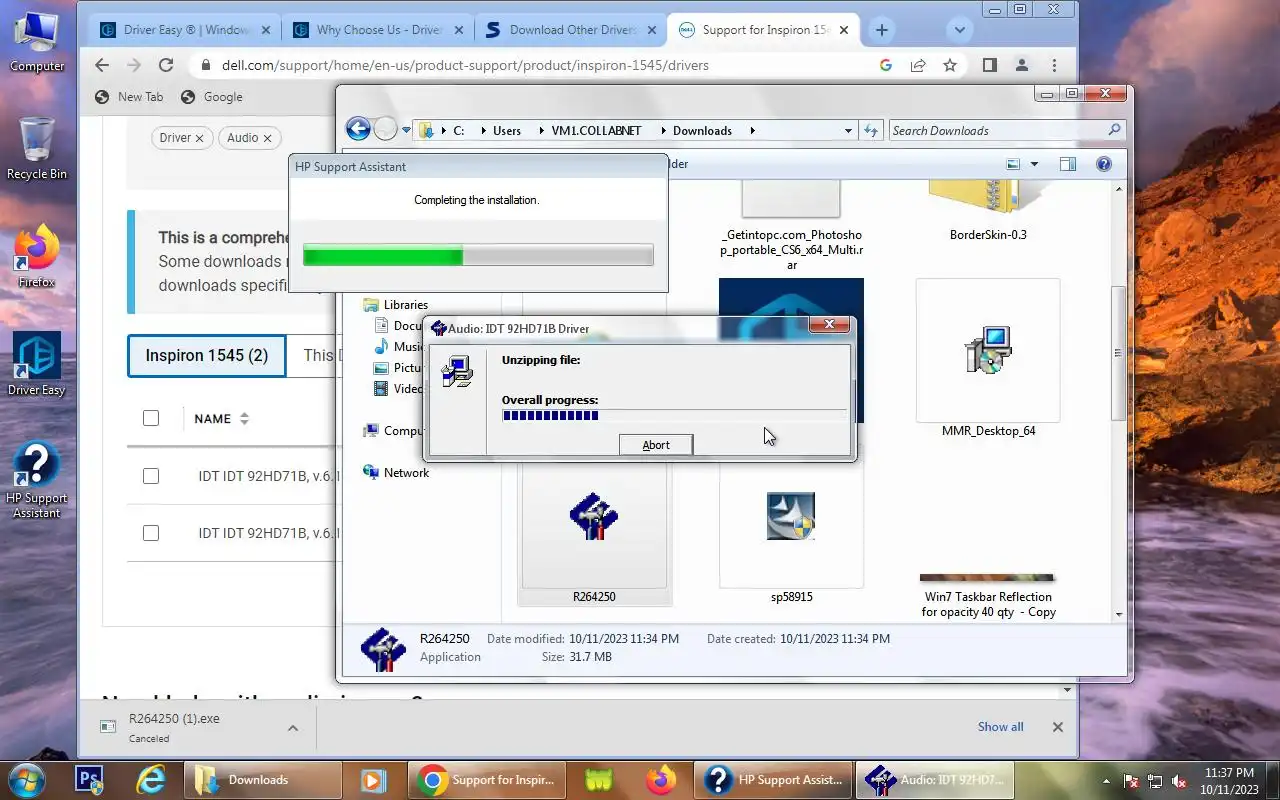Image resolution: width=1280 pixels, height=800 pixels.
Task: Dismiss the Chrome downloads bar
Action: 1058,727
